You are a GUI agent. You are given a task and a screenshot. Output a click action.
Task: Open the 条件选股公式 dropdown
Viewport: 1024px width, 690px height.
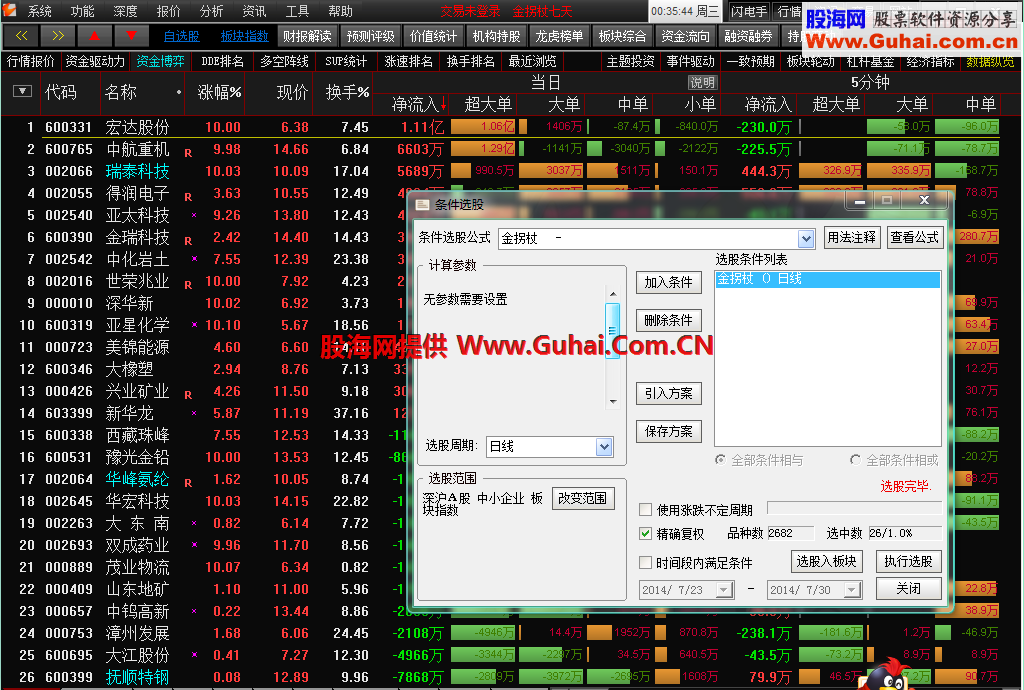(x=807, y=239)
